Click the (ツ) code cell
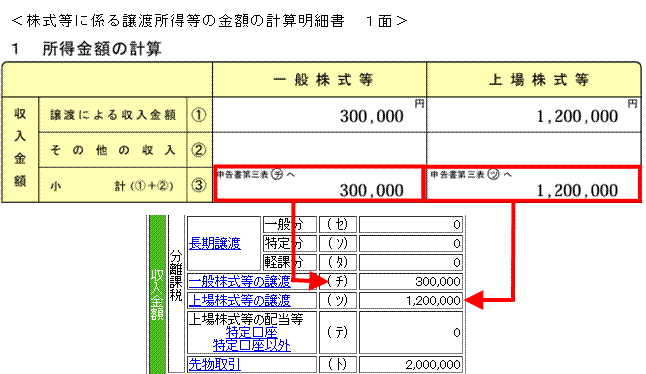This screenshot has height=374, width=646. point(337,300)
